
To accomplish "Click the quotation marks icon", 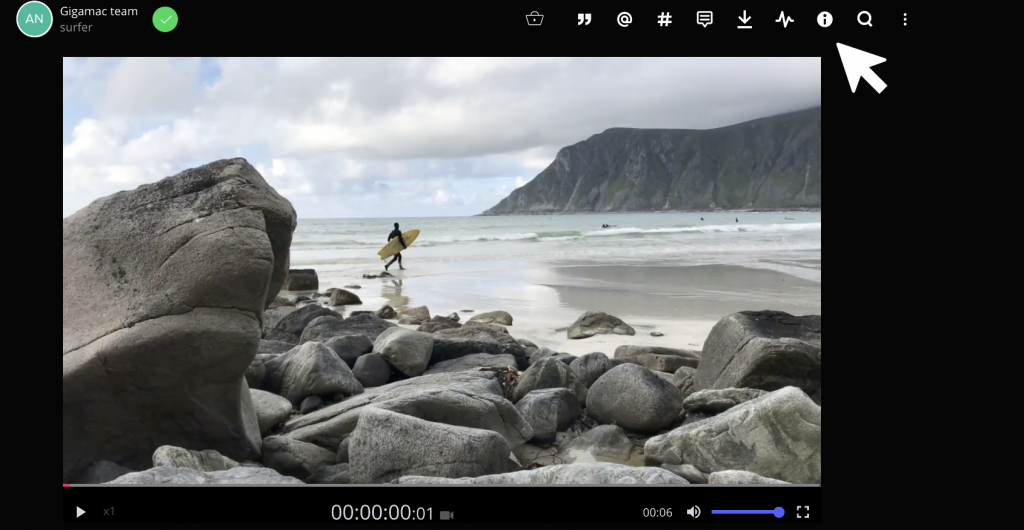I will tap(584, 20).
